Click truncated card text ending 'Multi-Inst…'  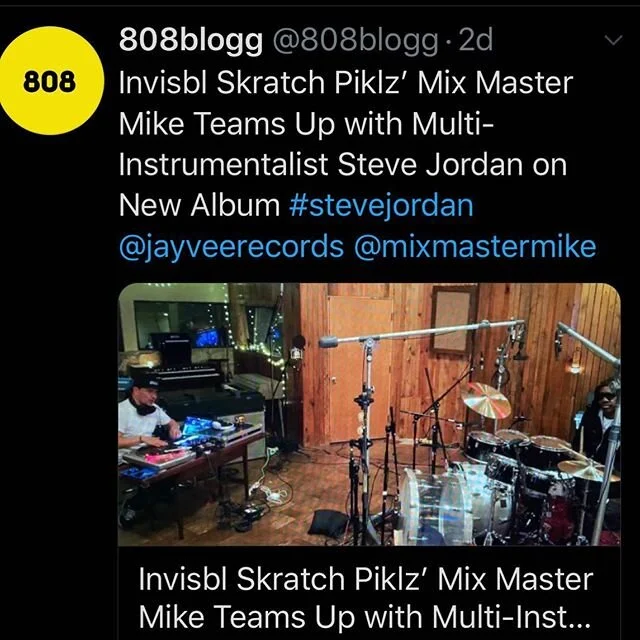[364, 617]
